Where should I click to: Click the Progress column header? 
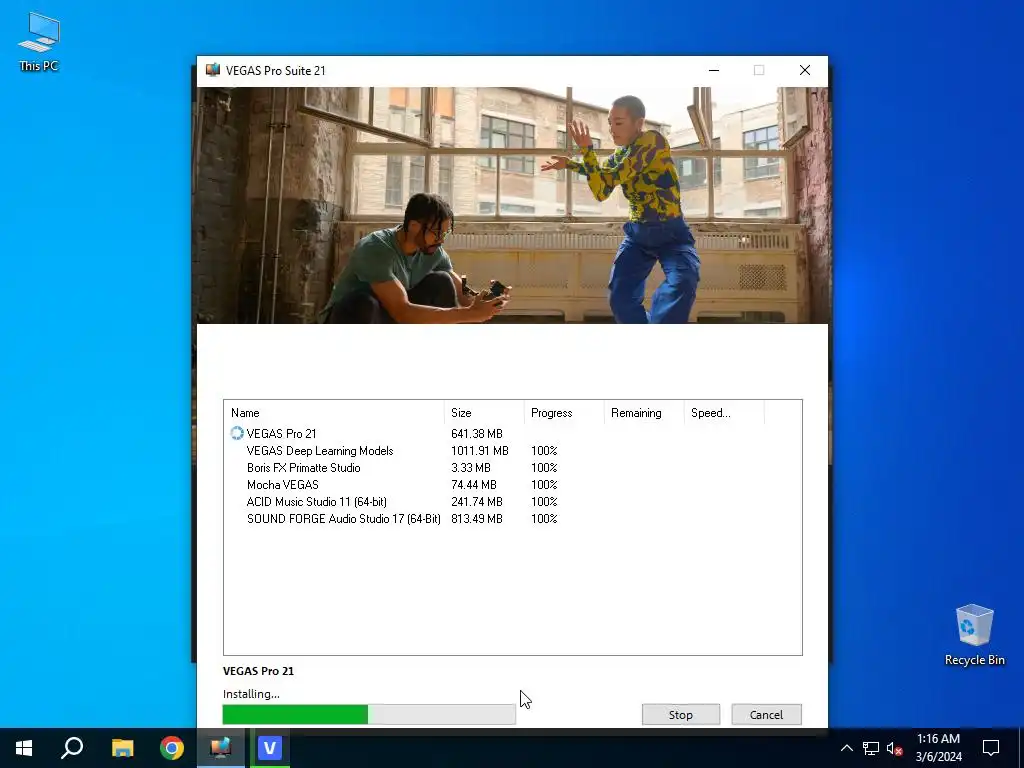tap(564, 413)
